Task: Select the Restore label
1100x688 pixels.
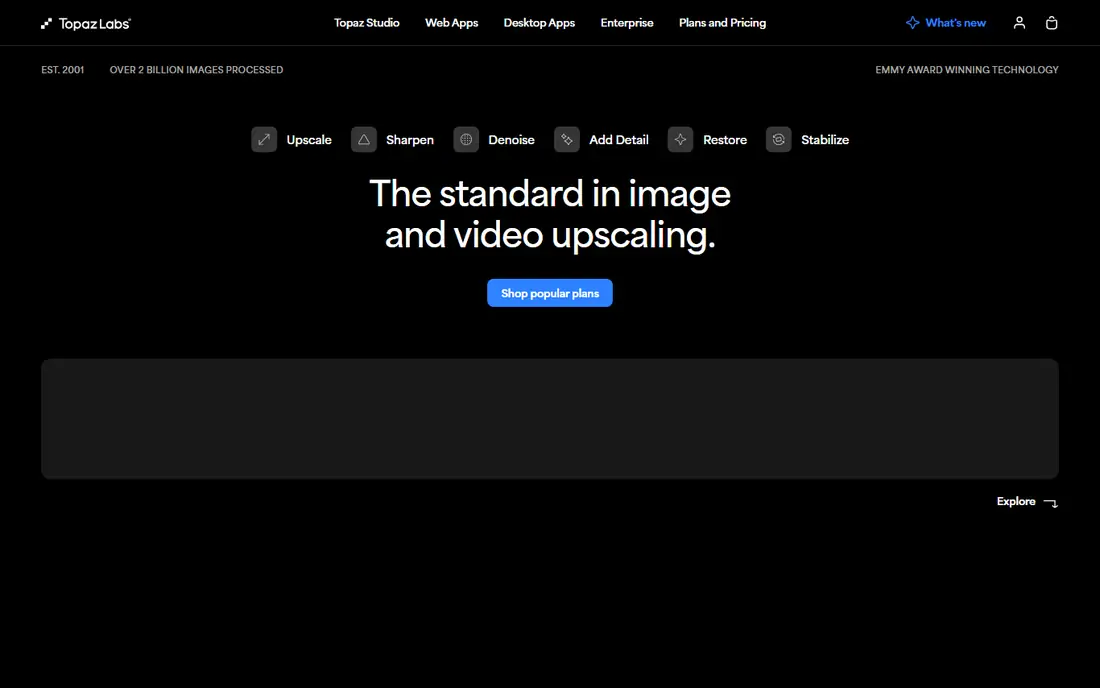Action: pos(725,140)
